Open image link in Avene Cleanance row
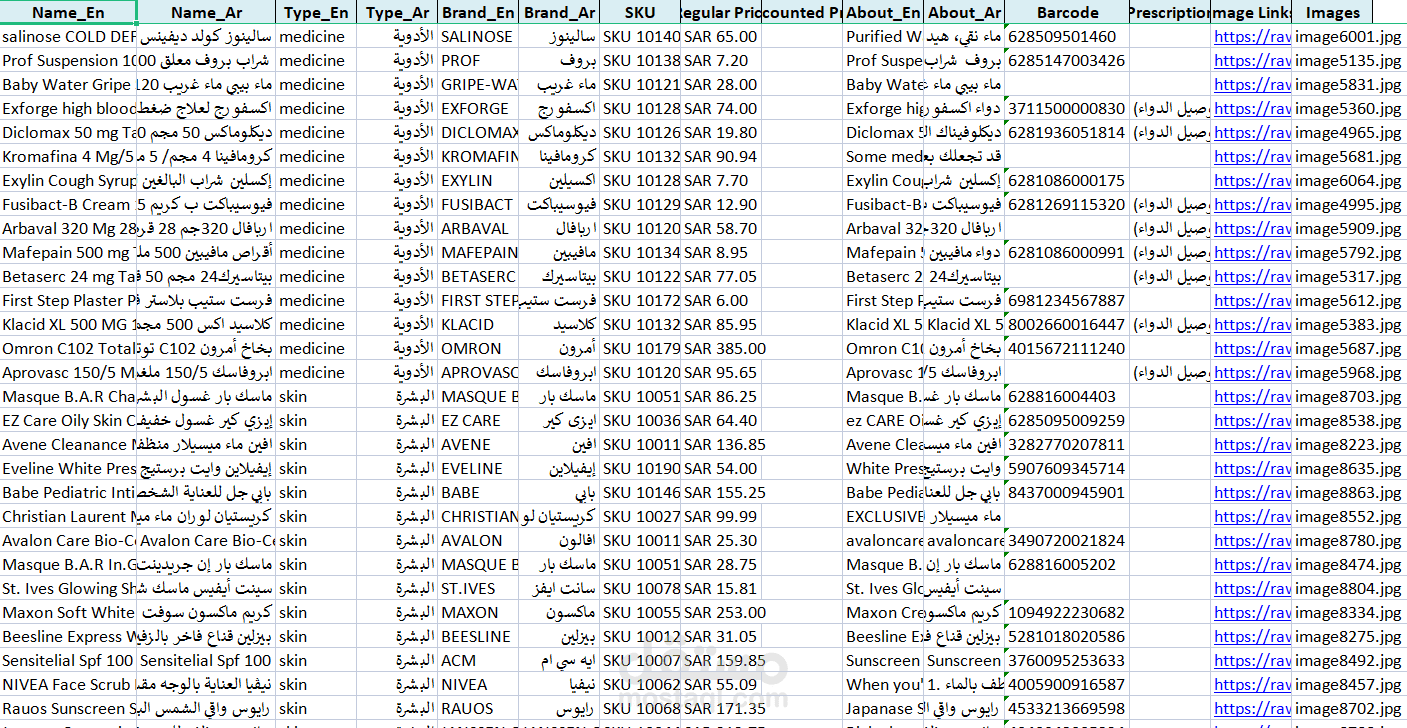 point(1252,445)
